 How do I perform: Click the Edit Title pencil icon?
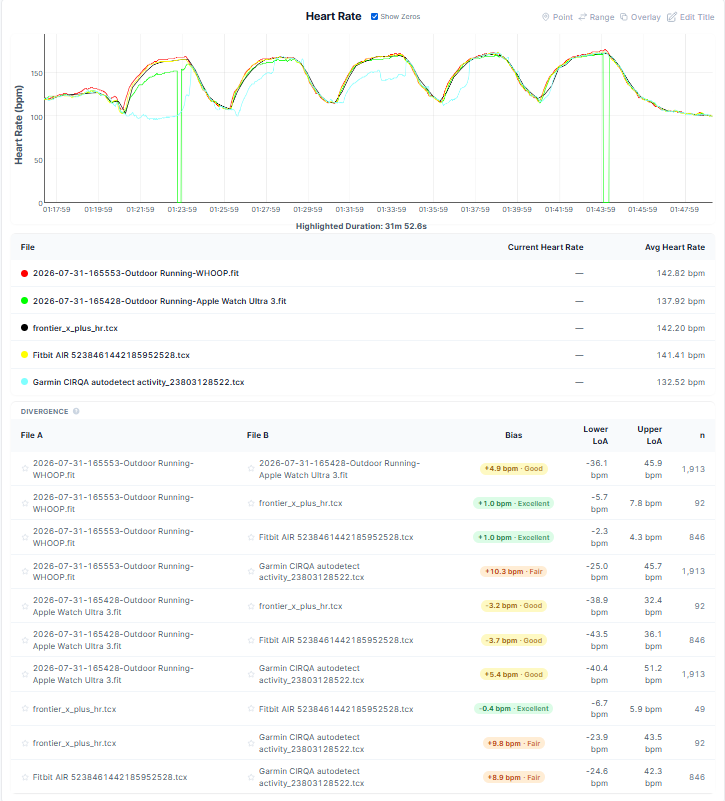(x=671, y=17)
